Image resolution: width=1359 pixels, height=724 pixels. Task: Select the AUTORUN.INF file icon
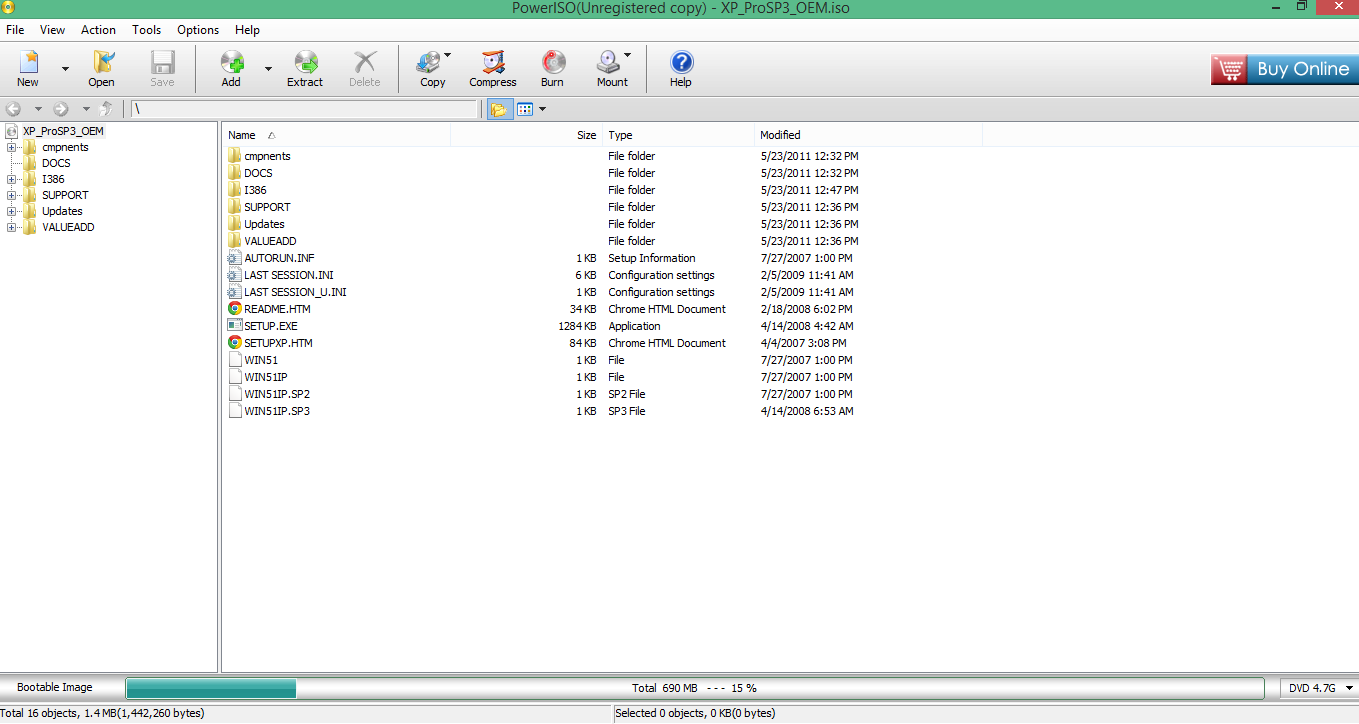tap(234, 258)
